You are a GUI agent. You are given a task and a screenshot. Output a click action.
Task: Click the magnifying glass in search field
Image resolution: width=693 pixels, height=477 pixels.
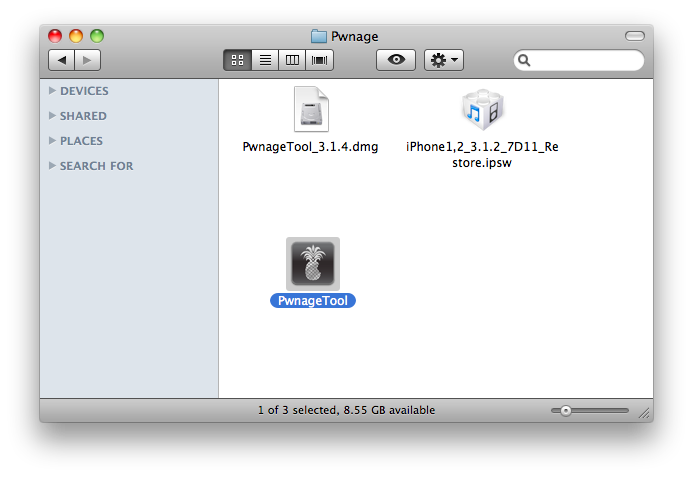525,61
